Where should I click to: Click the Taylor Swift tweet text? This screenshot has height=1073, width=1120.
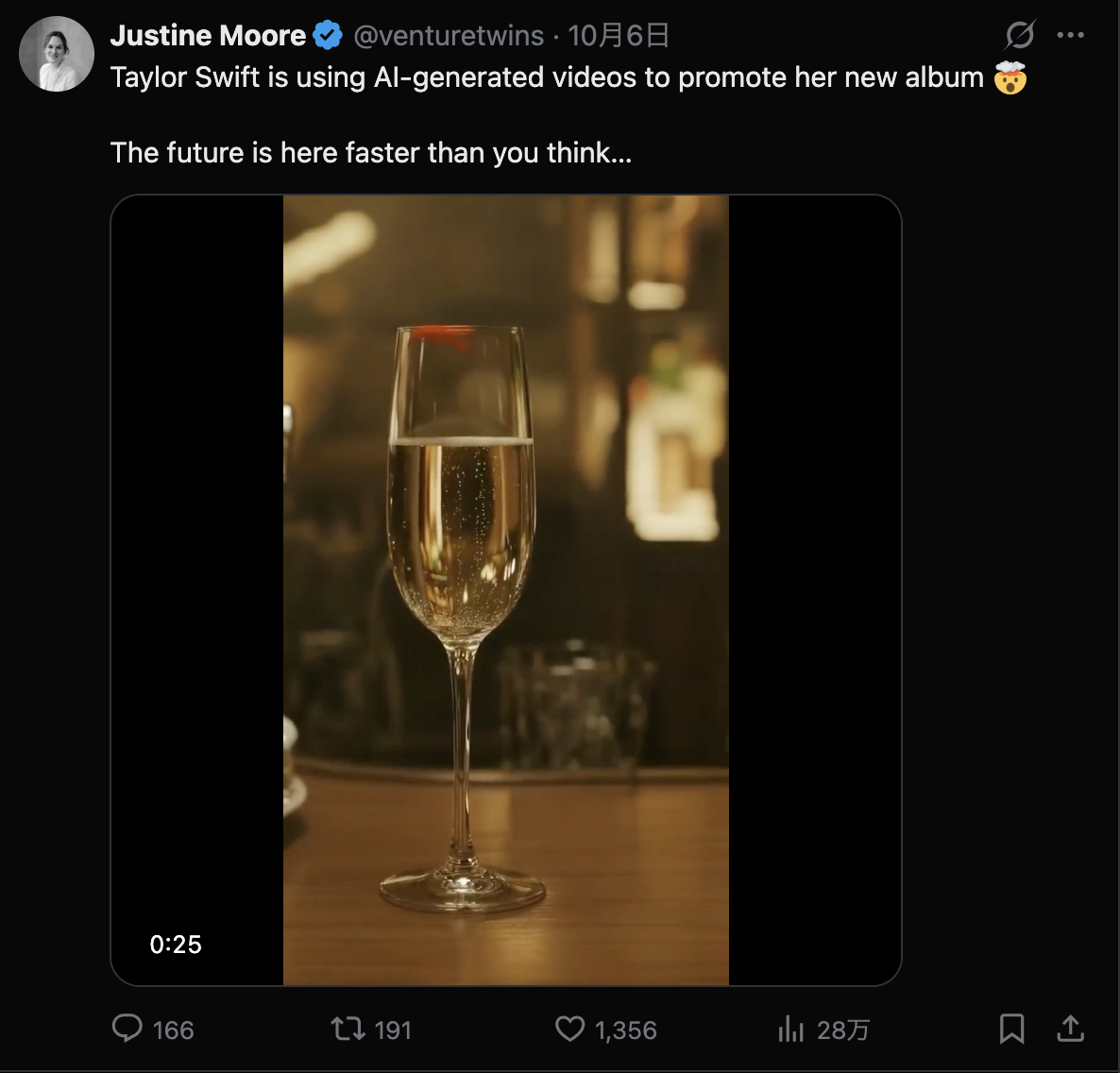pos(548,77)
